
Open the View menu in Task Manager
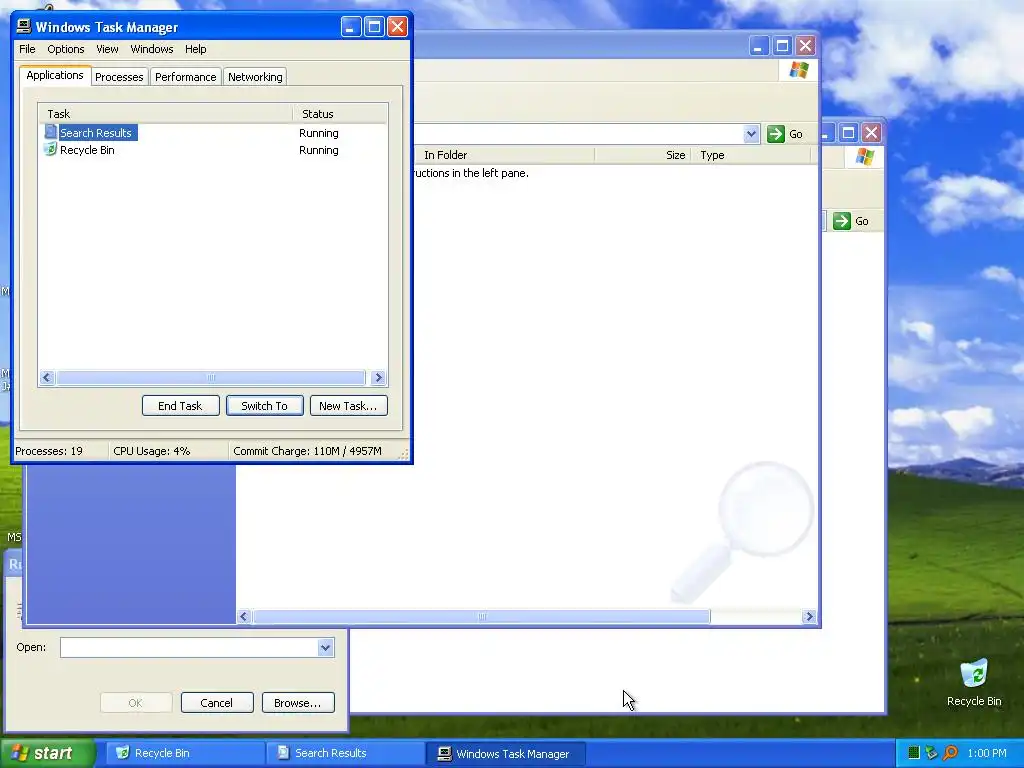pos(107,49)
